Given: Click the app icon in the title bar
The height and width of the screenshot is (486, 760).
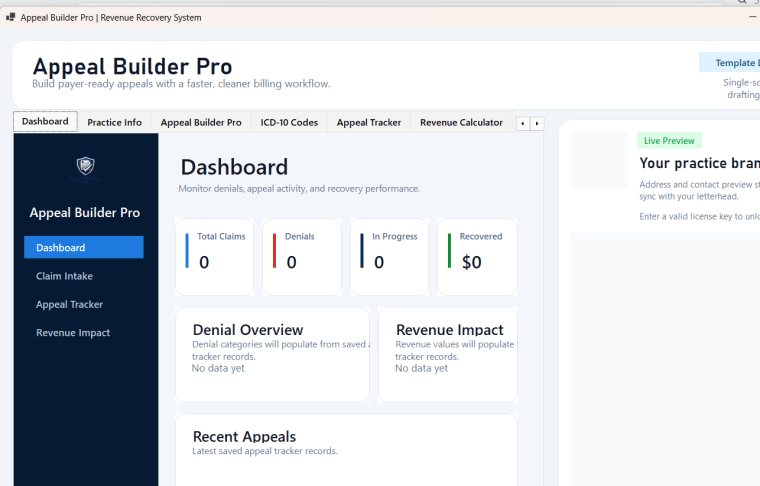Looking at the screenshot, I should click(x=10, y=17).
